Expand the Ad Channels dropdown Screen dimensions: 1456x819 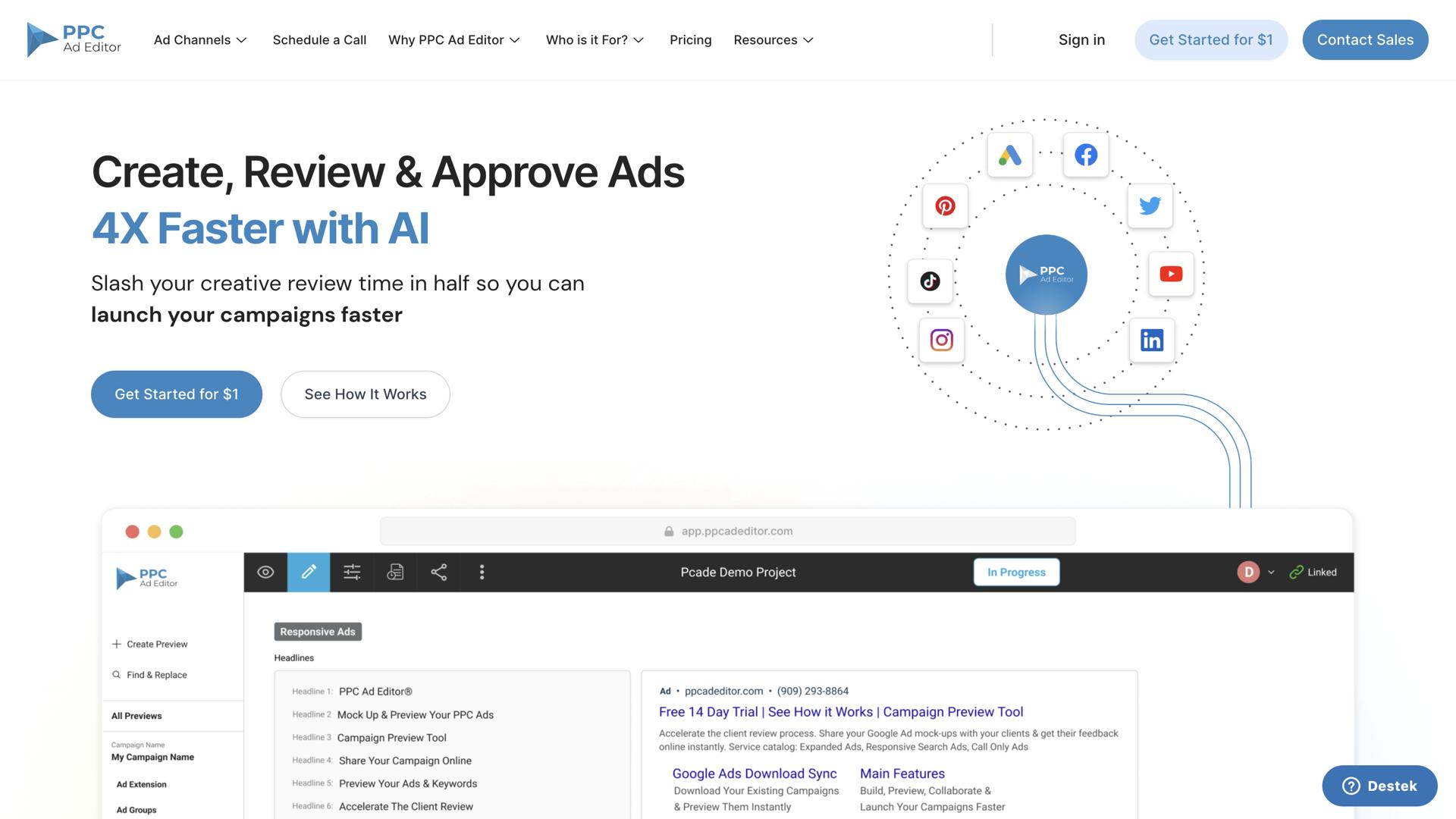pos(199,39)
